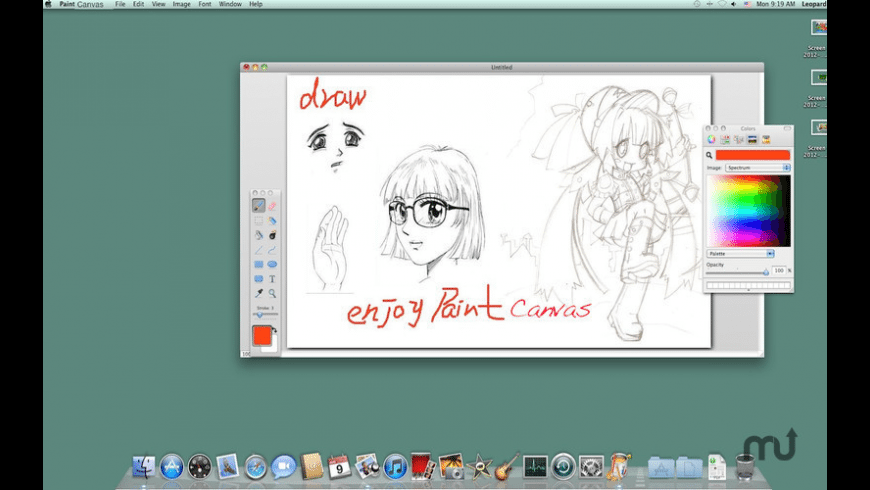Launch iTunes from the dock
The height and width of the screenshot is (490, 870).
pyautogui.click(x=396, y=467)
